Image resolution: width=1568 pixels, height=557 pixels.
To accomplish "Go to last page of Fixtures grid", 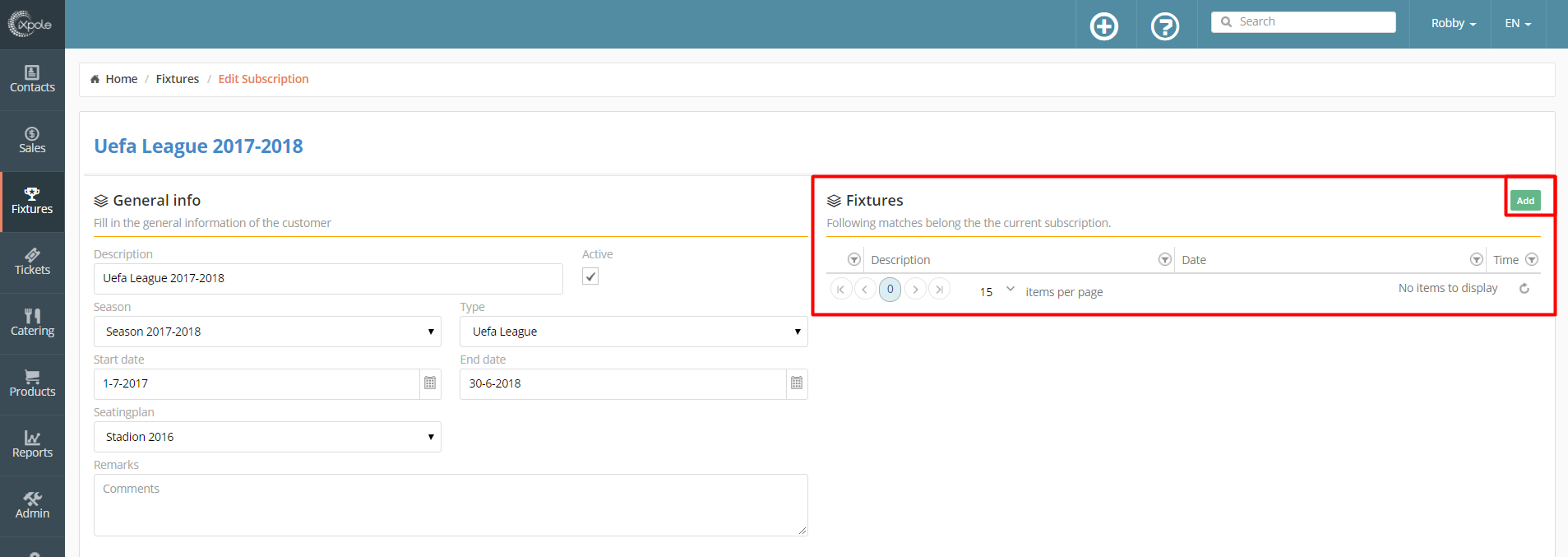I will [x=940, y=290].
